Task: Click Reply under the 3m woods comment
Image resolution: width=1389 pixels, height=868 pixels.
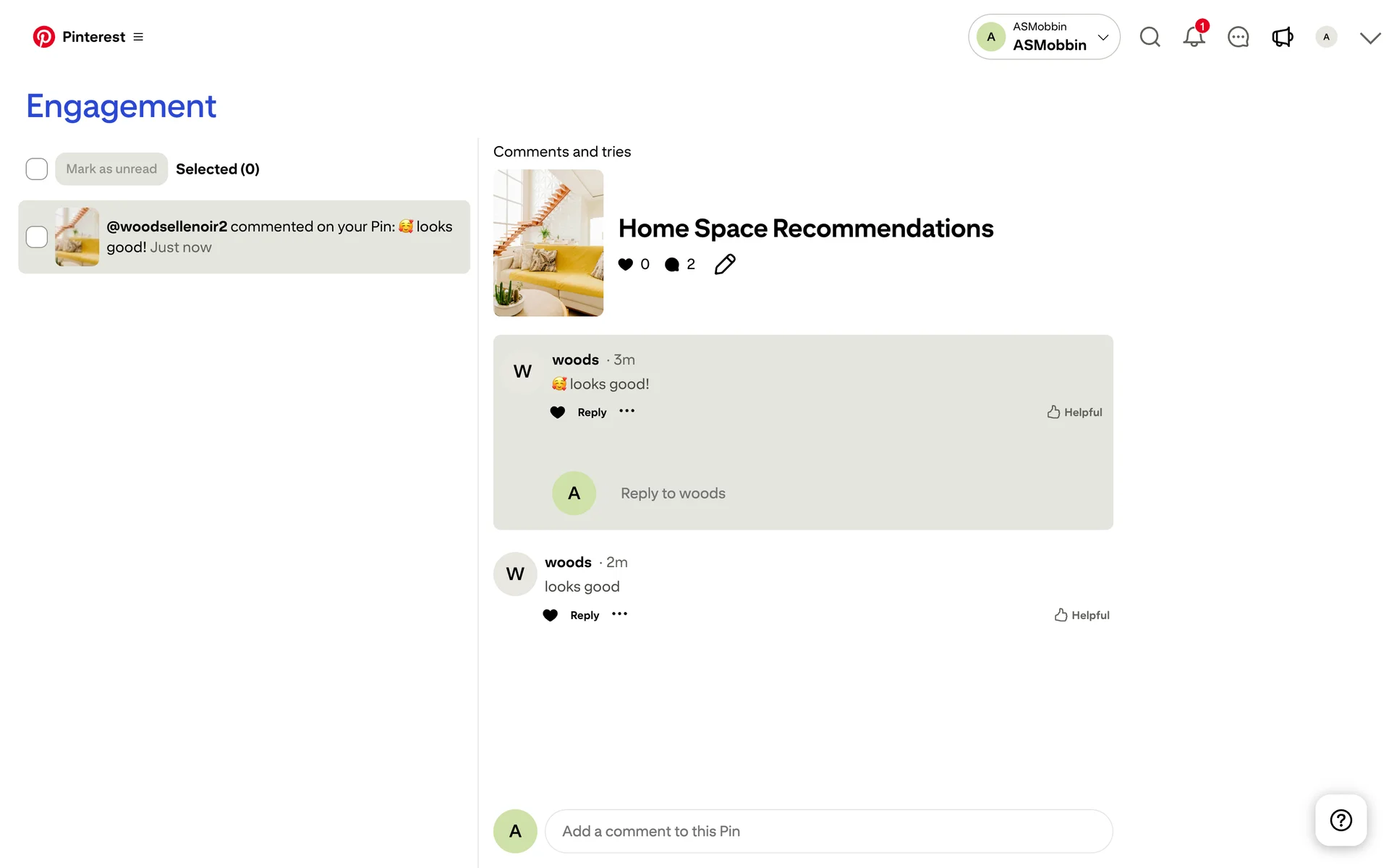Action: [592, 412]
